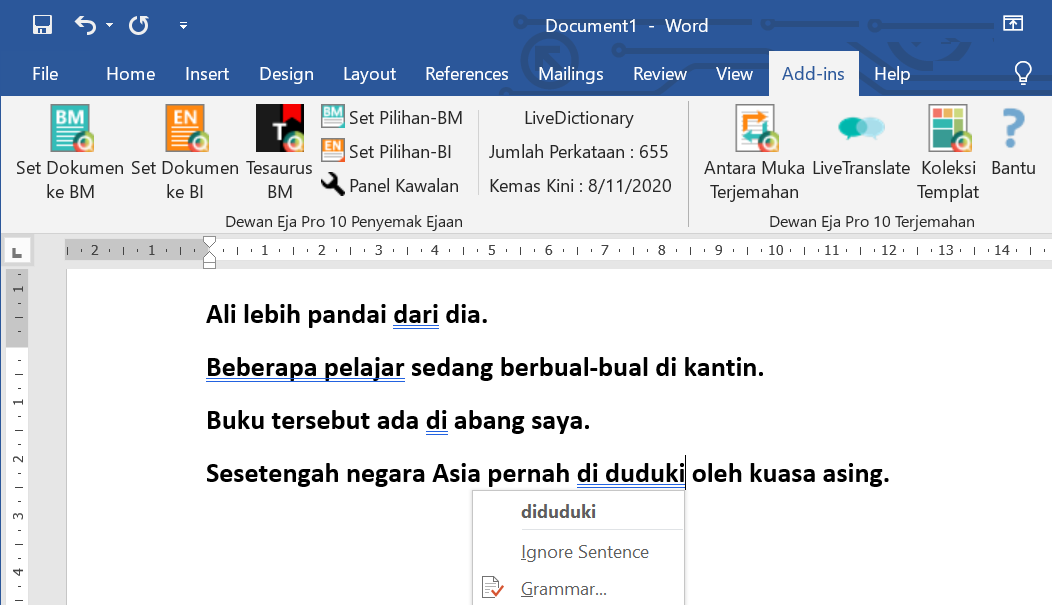Click Set Dokumen ke BM icon
Viewport: 1053px width, 610px height.
click(x=70, y=128)
